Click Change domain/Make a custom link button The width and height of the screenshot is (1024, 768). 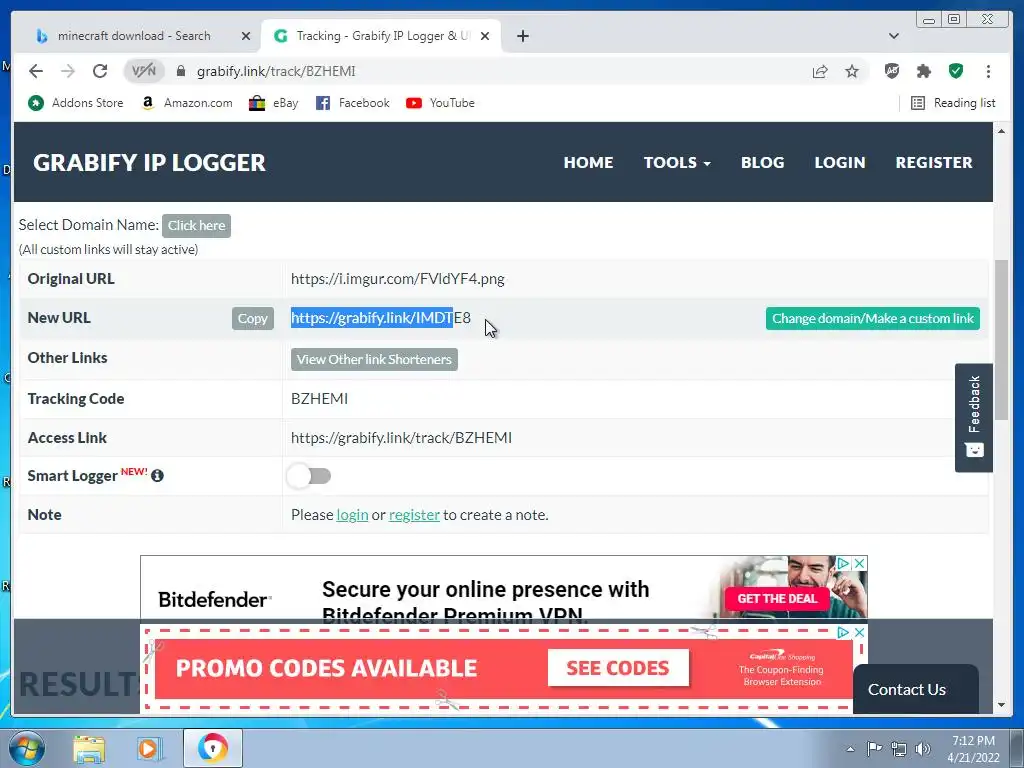(872, 318)
